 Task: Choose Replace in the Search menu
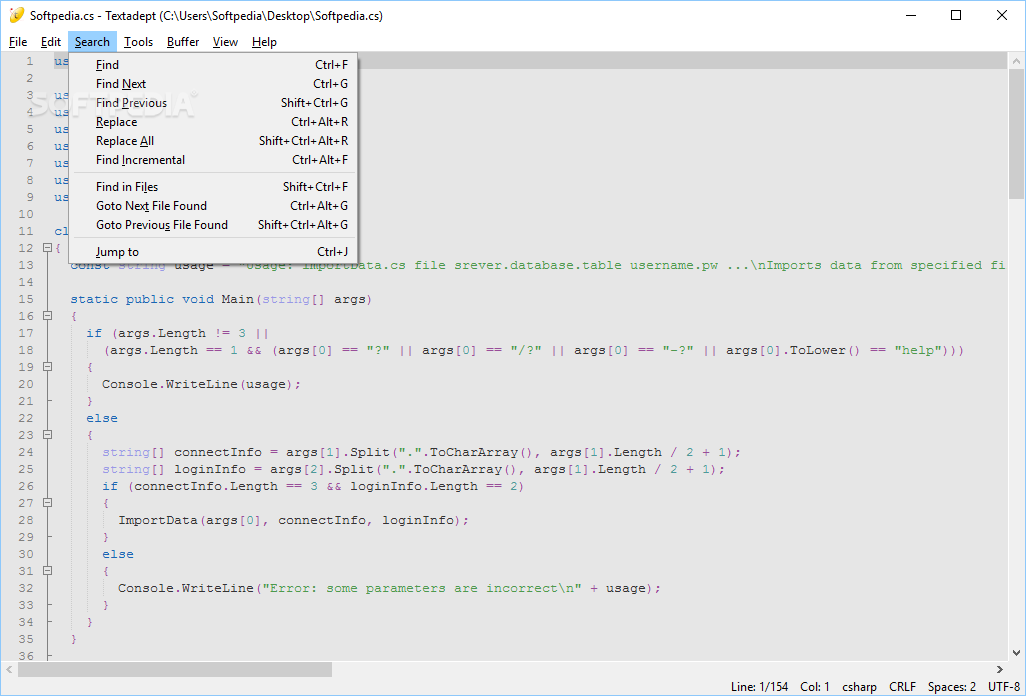click(213, 122)
